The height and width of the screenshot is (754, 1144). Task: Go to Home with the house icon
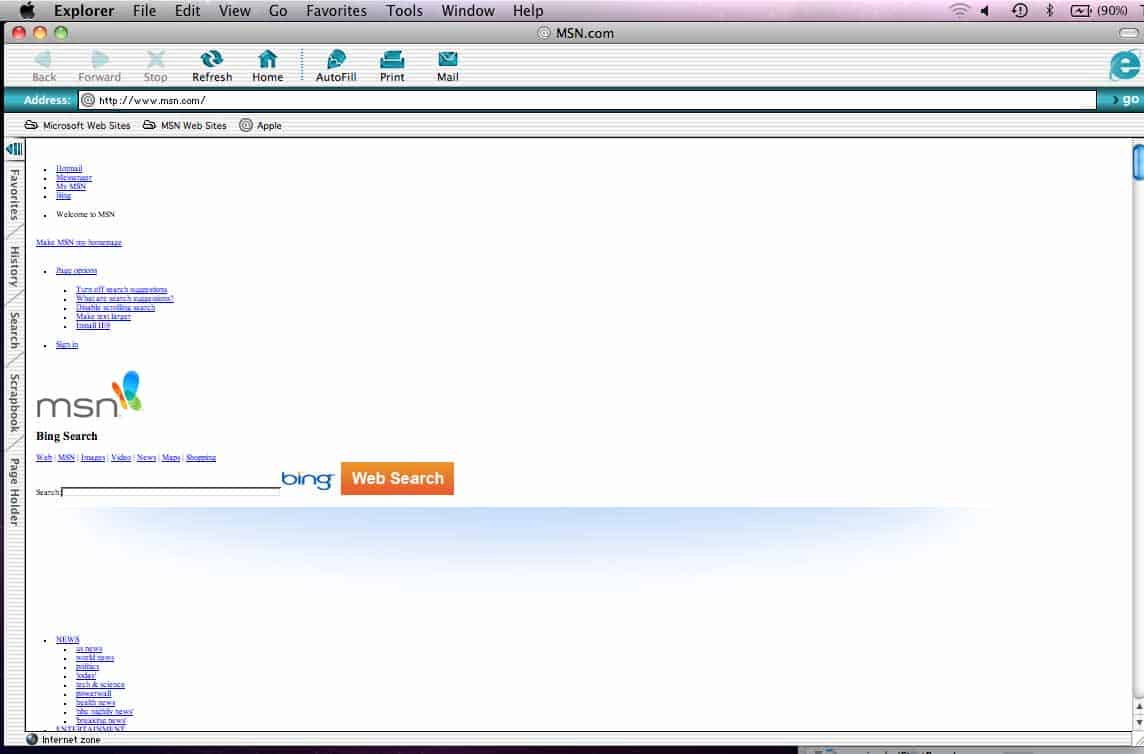click(268, 60)
